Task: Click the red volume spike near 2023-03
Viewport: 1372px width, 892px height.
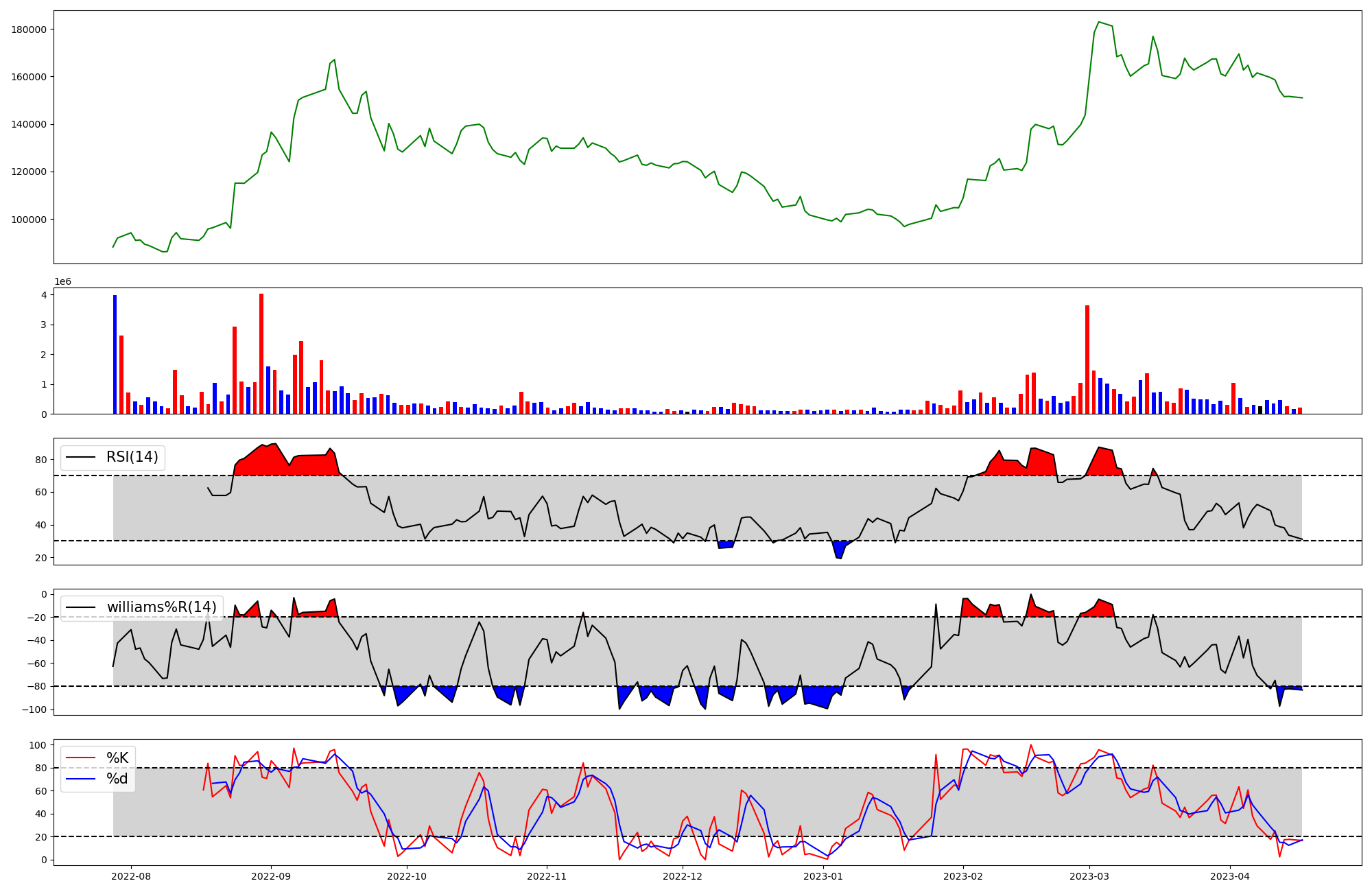Action: click(x=1087, y=360)
